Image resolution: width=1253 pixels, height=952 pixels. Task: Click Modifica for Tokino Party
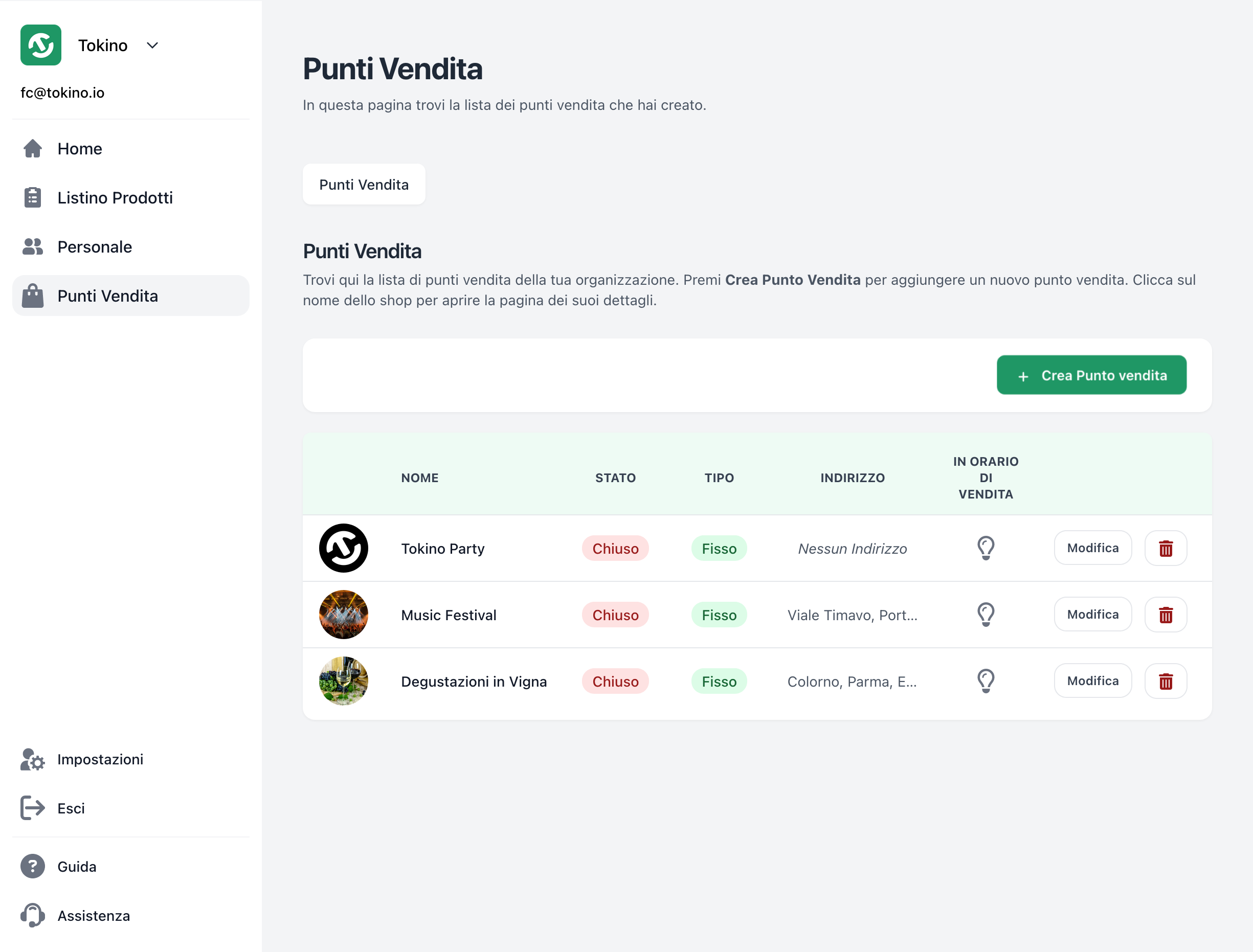(x=1092, y=548)
